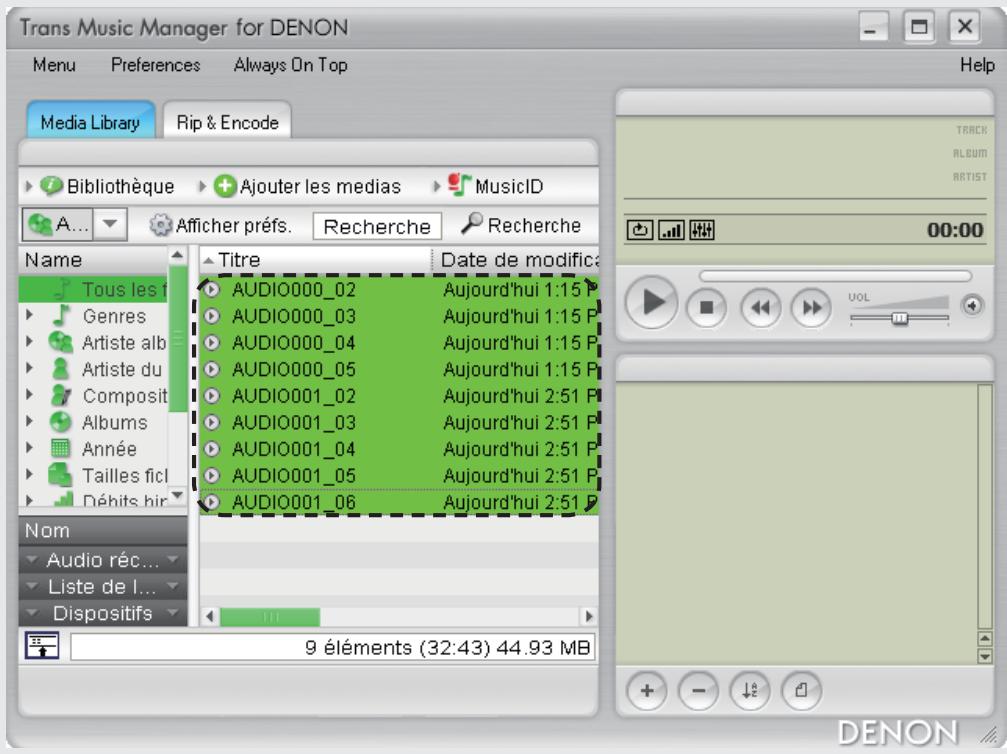The width and height of the screenshot is (1007, 754).
Task: Open the Preferences menu
Action: click(155, 65)
